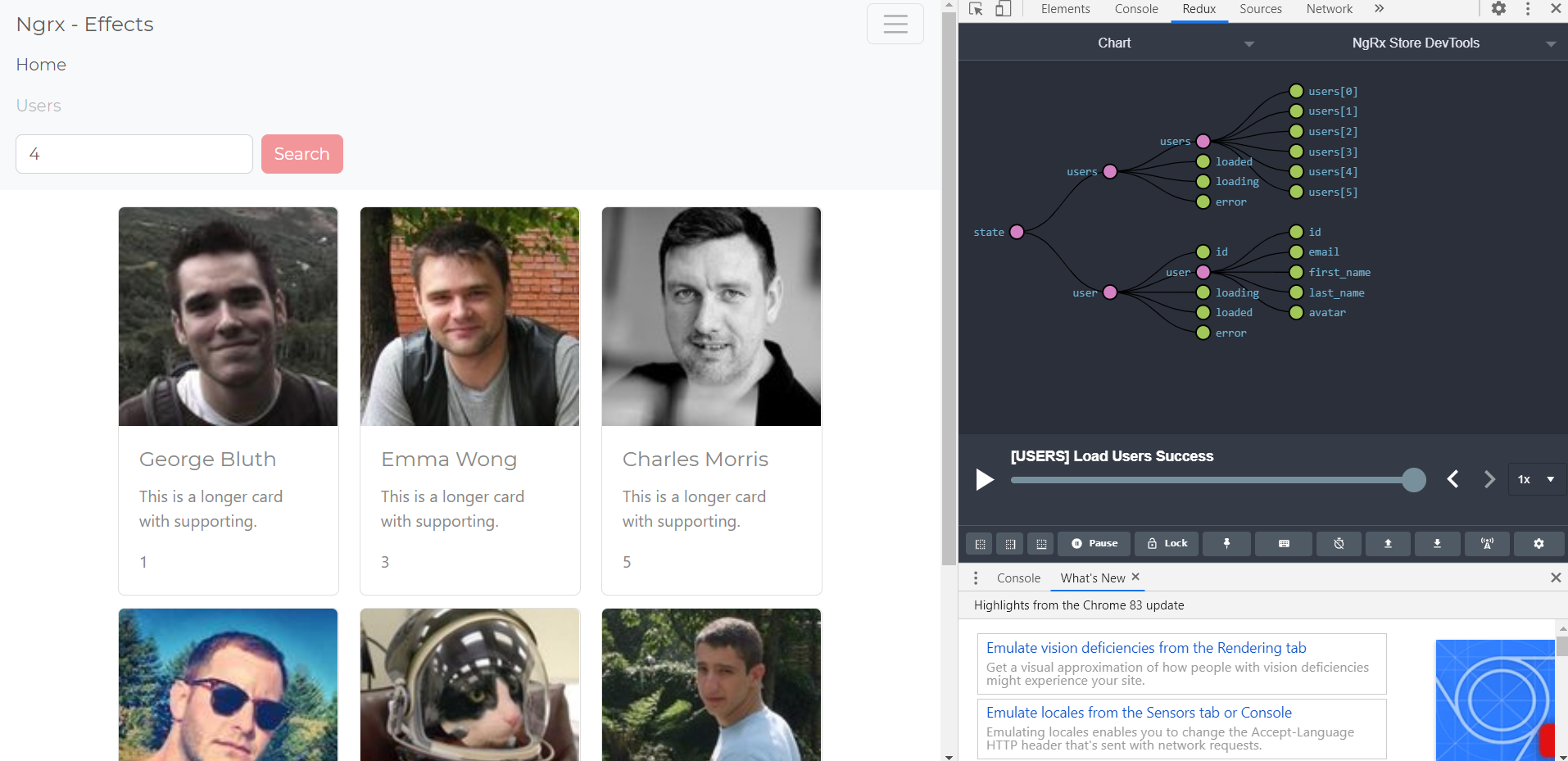Click the George Bluth card title
1568x761 pixels.
(207, 460)
